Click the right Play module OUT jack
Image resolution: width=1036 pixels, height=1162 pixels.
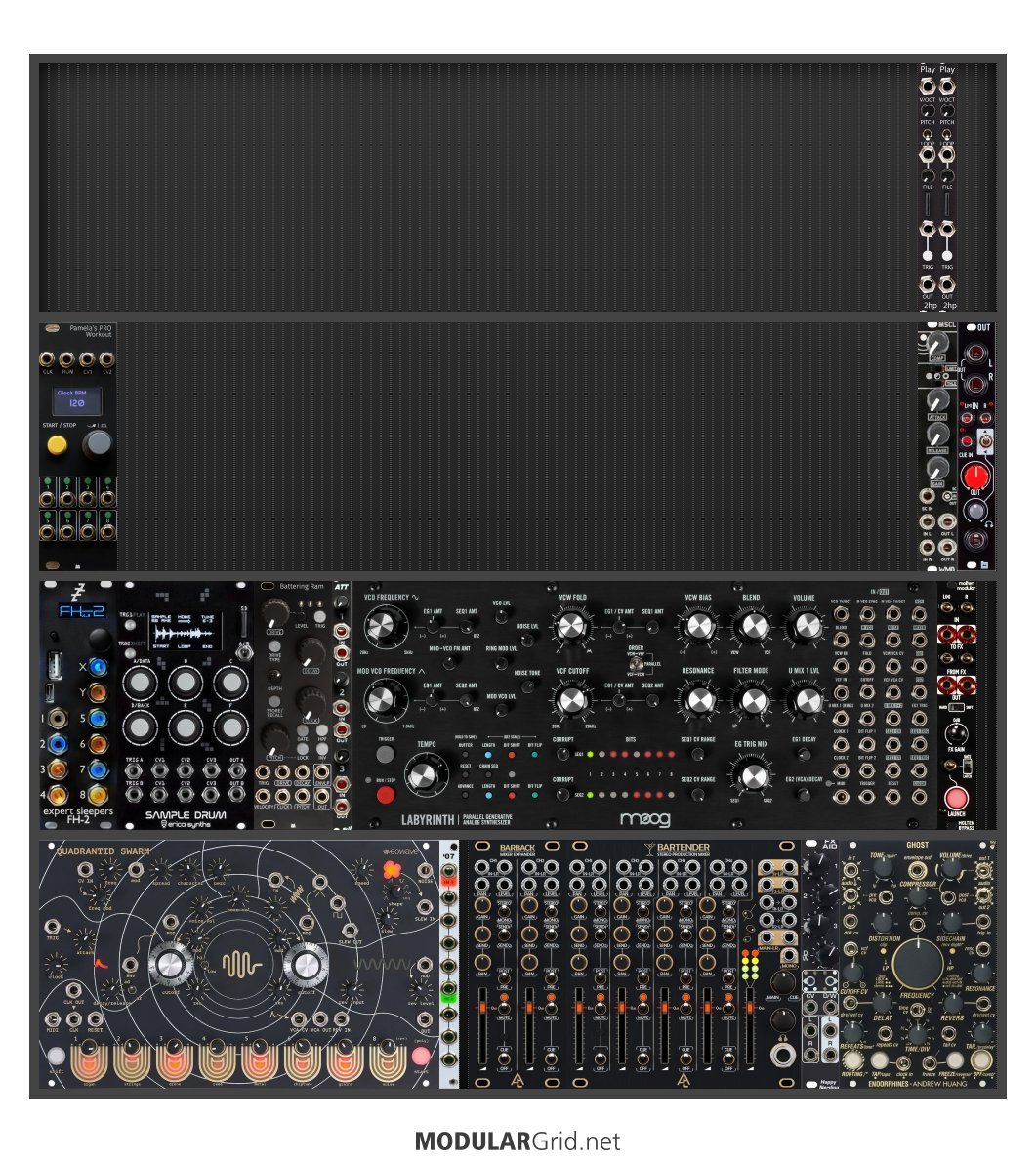947,284
